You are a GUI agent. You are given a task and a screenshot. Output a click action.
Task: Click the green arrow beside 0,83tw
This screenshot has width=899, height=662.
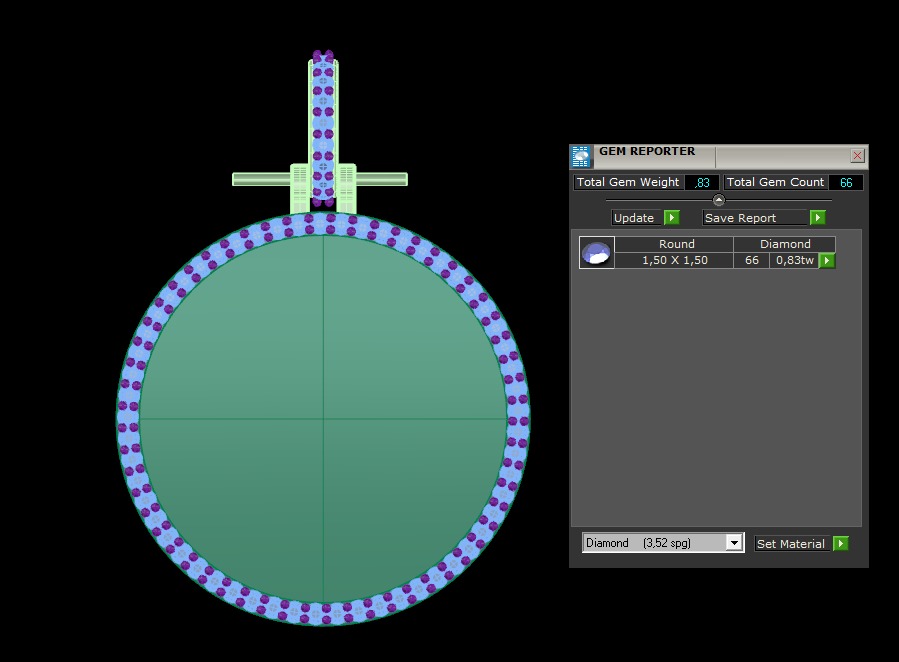827,261
